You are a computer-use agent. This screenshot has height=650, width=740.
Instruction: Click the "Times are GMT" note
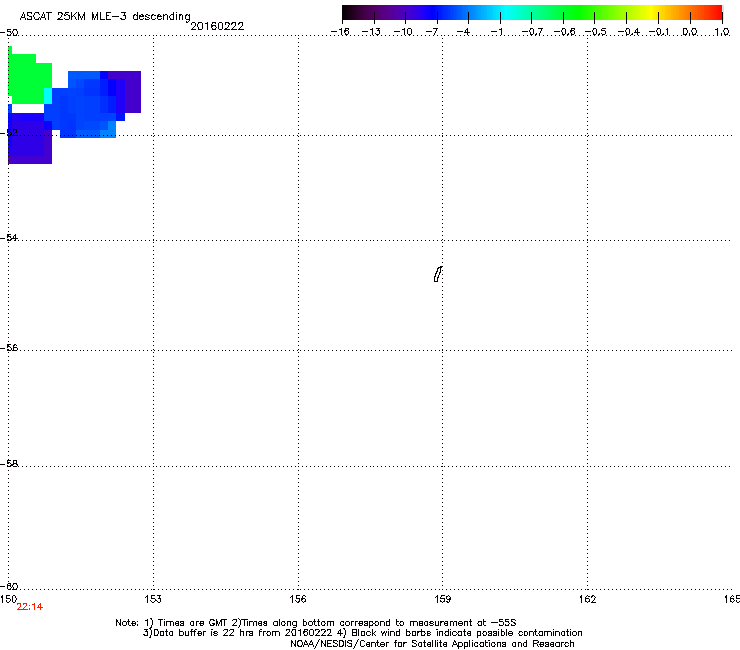[186, 623]
